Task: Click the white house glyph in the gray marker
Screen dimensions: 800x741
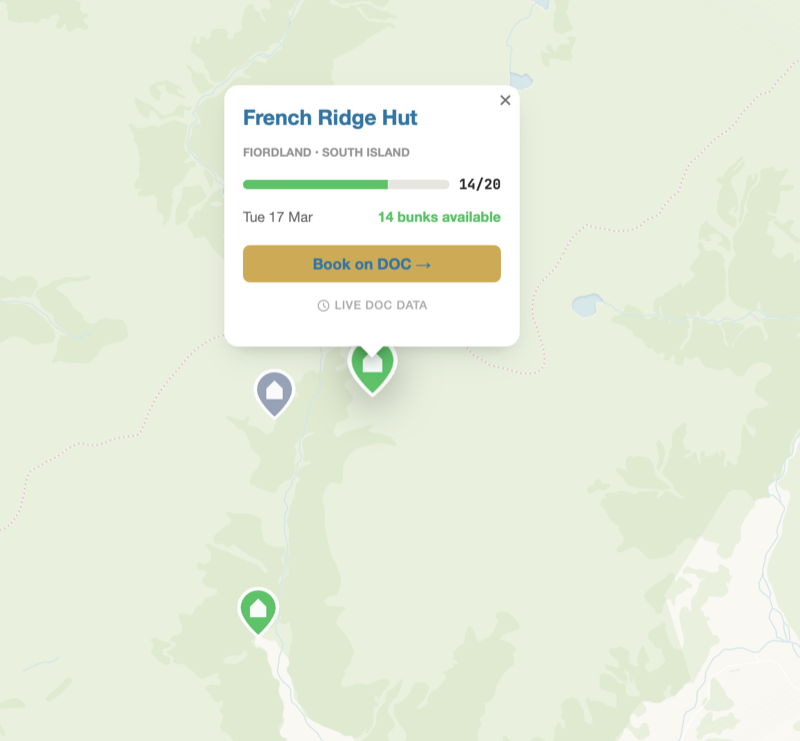Action: 274,390
